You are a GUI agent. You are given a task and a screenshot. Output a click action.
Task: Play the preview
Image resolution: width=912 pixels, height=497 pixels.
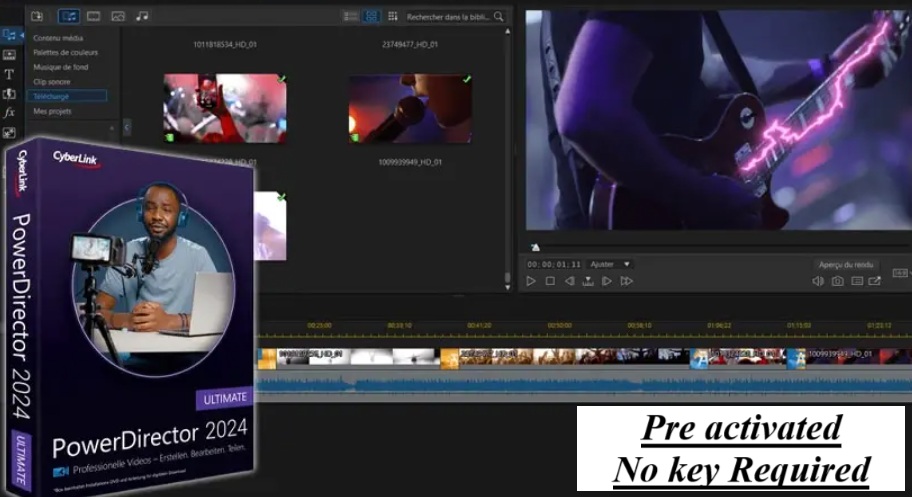tap(531, 281)
